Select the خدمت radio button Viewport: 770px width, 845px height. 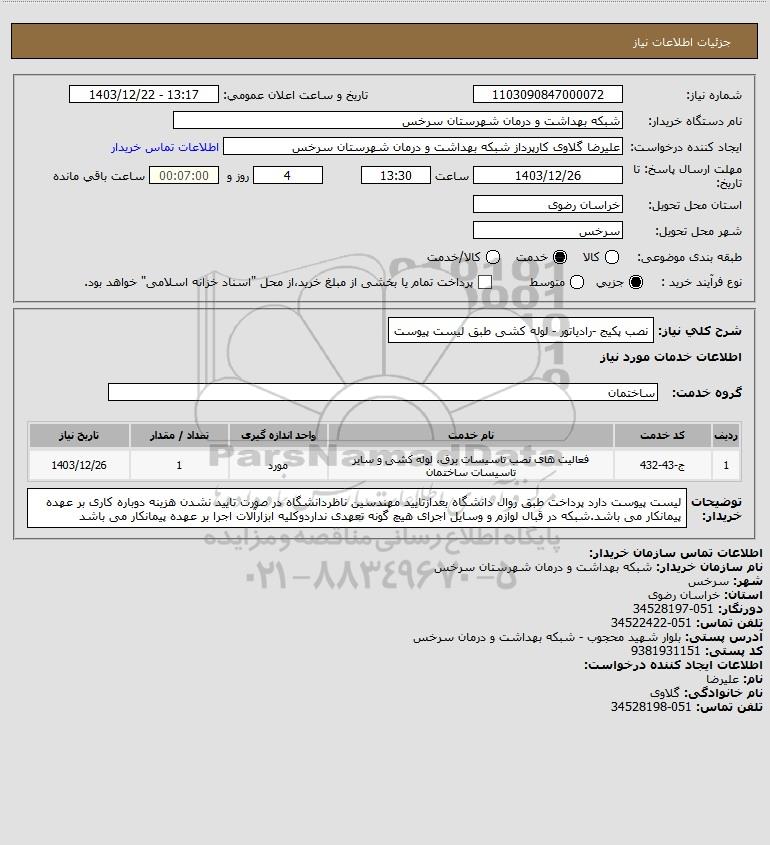pos(560,258)
